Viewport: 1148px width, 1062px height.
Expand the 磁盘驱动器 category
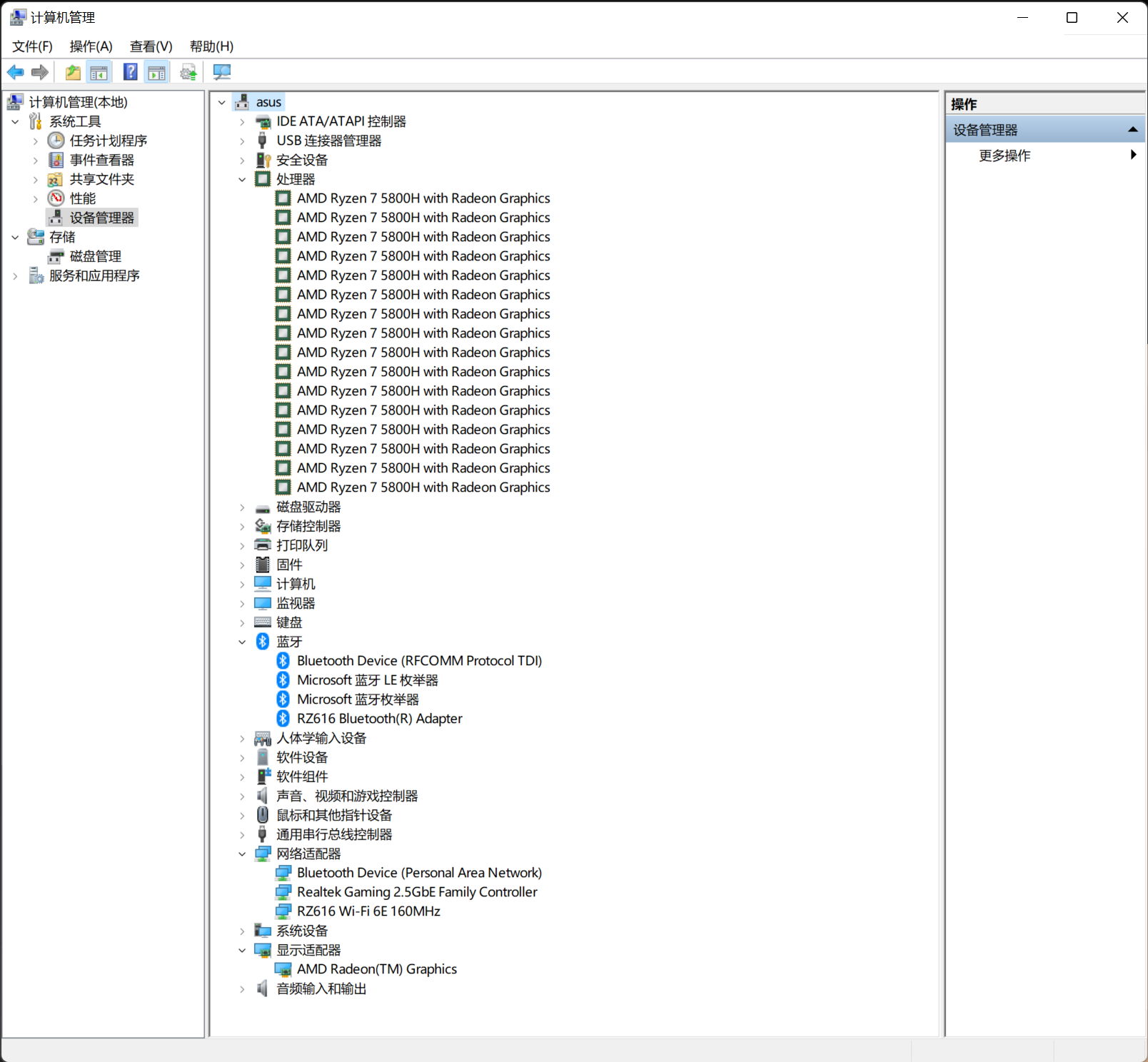[x=242, y=507]
